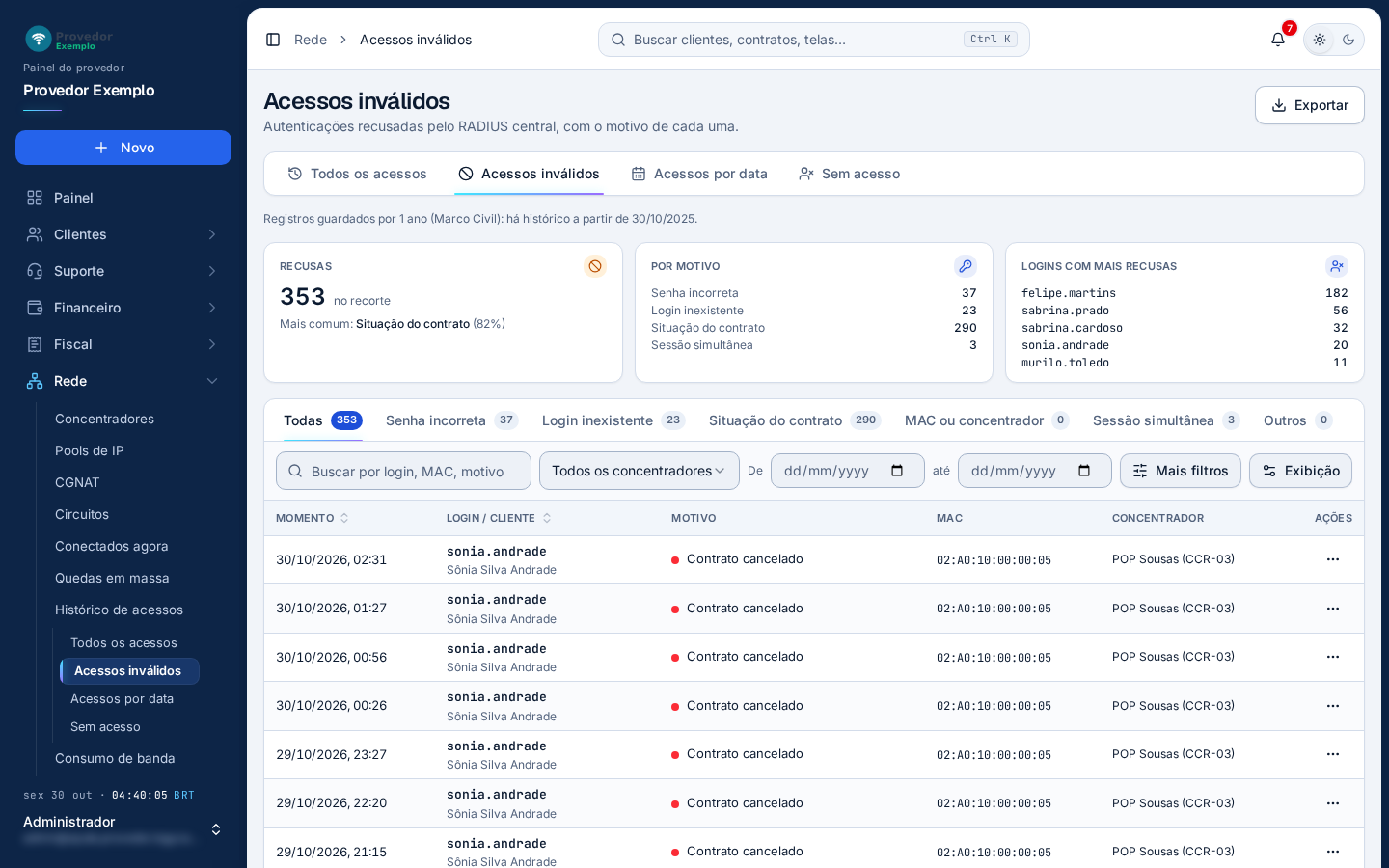Open actions menu for 30/10/2026, 00:56 row
1389x868 pixels.
[x=1333, y=657]
